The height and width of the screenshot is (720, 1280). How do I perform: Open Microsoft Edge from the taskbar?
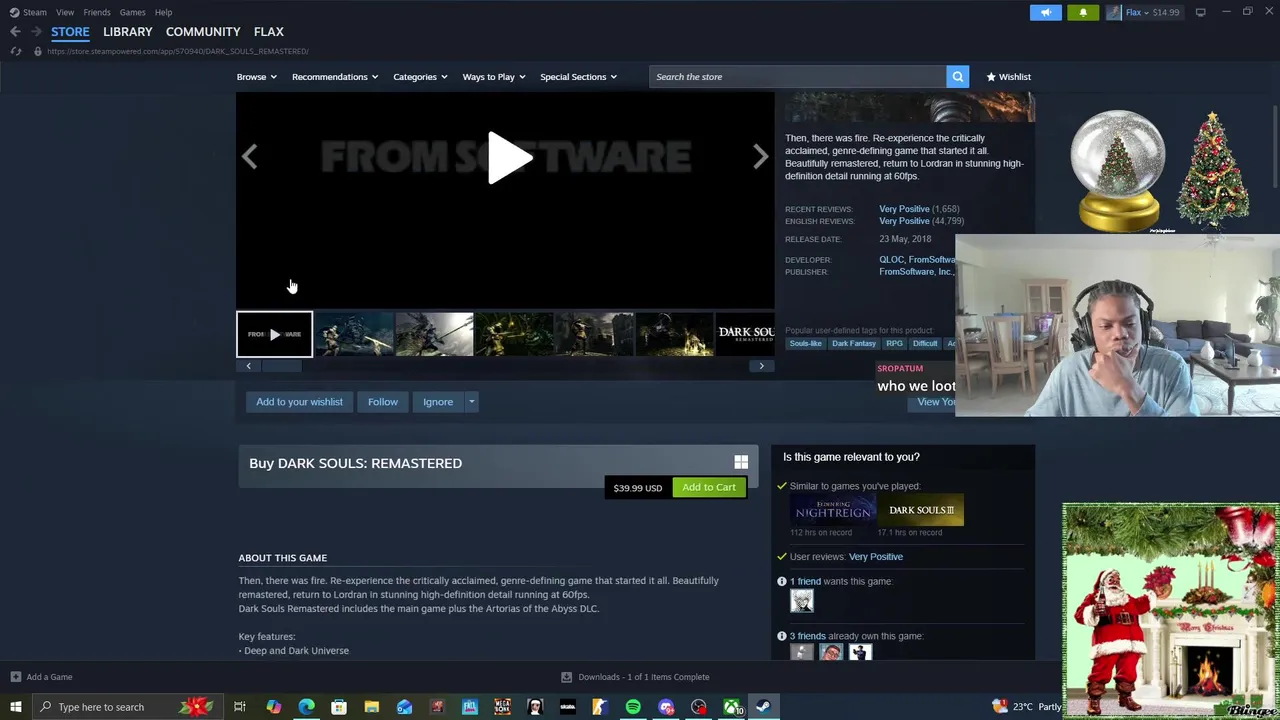(306, 707)
